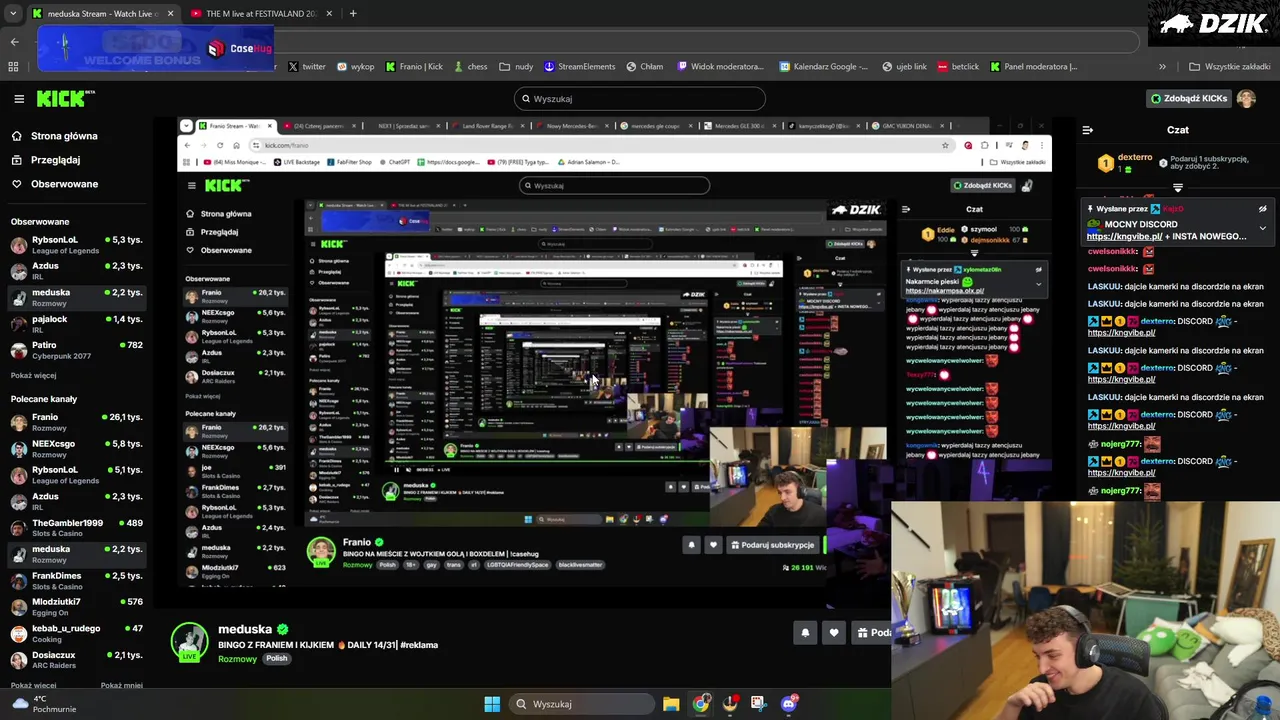The image size is (1280, 720).
Task: Open a new browser tab
Action: pyautogui.click(x=353, y=13)
